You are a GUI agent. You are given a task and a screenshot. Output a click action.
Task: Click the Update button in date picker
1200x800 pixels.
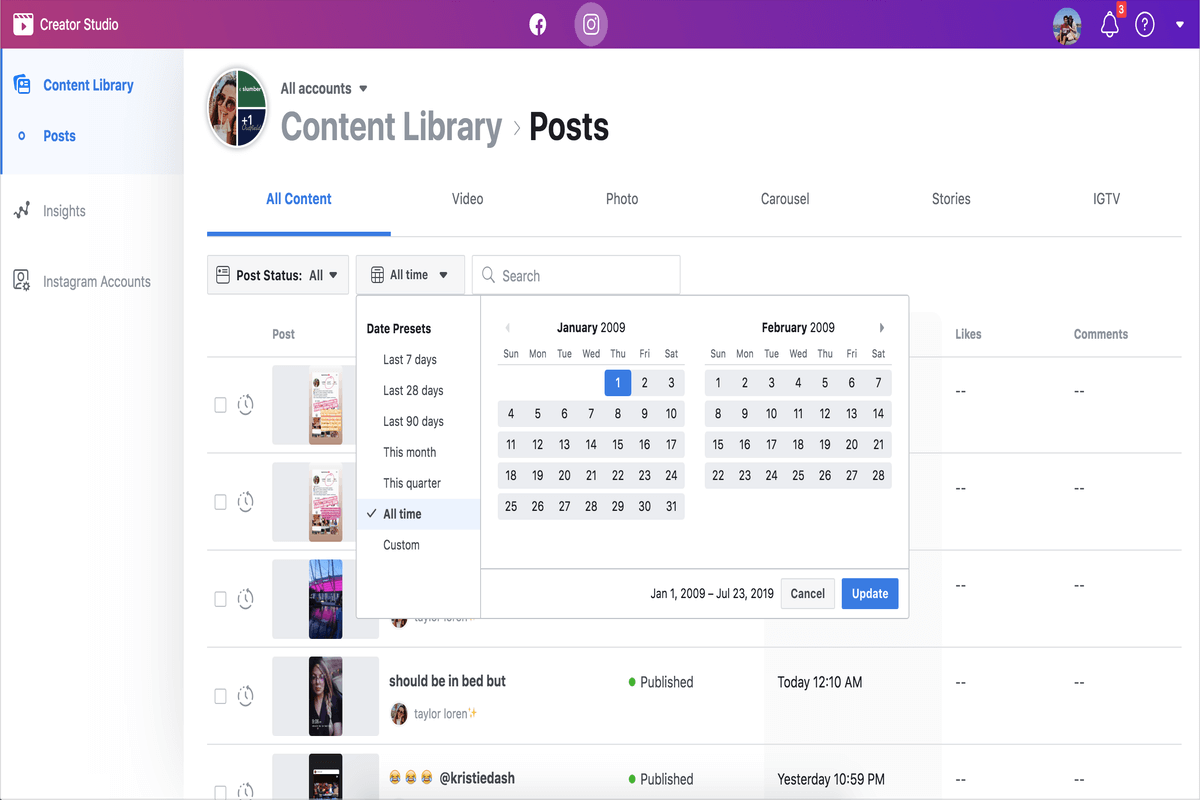tap(869, 593)
